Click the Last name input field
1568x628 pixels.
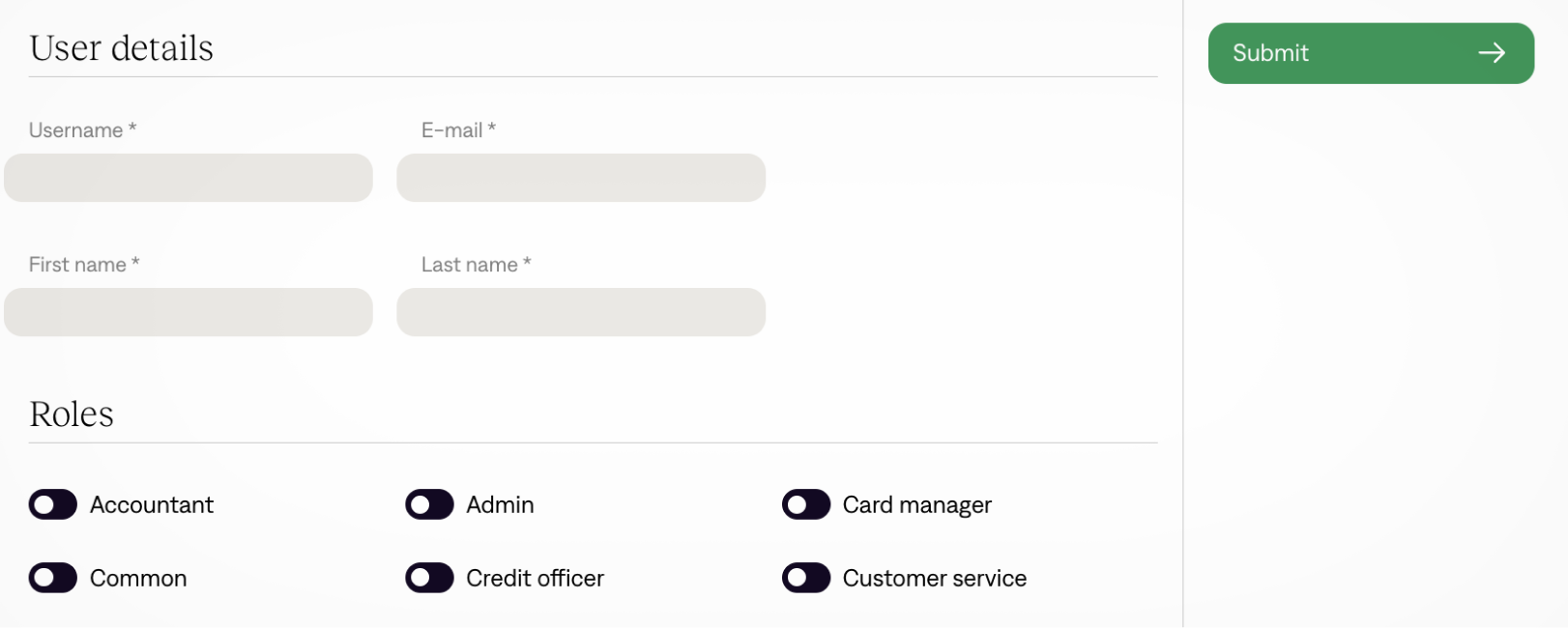581,312
